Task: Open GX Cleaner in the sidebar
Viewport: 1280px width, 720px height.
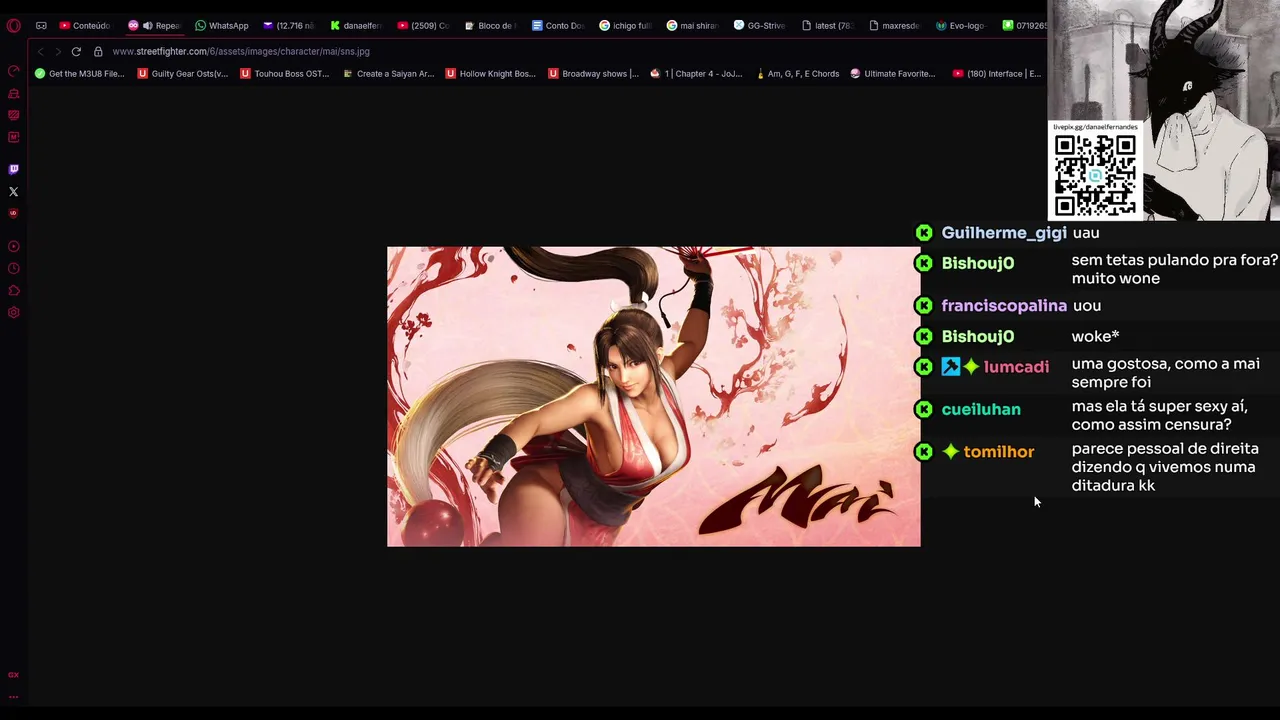Action: [13, 93]
